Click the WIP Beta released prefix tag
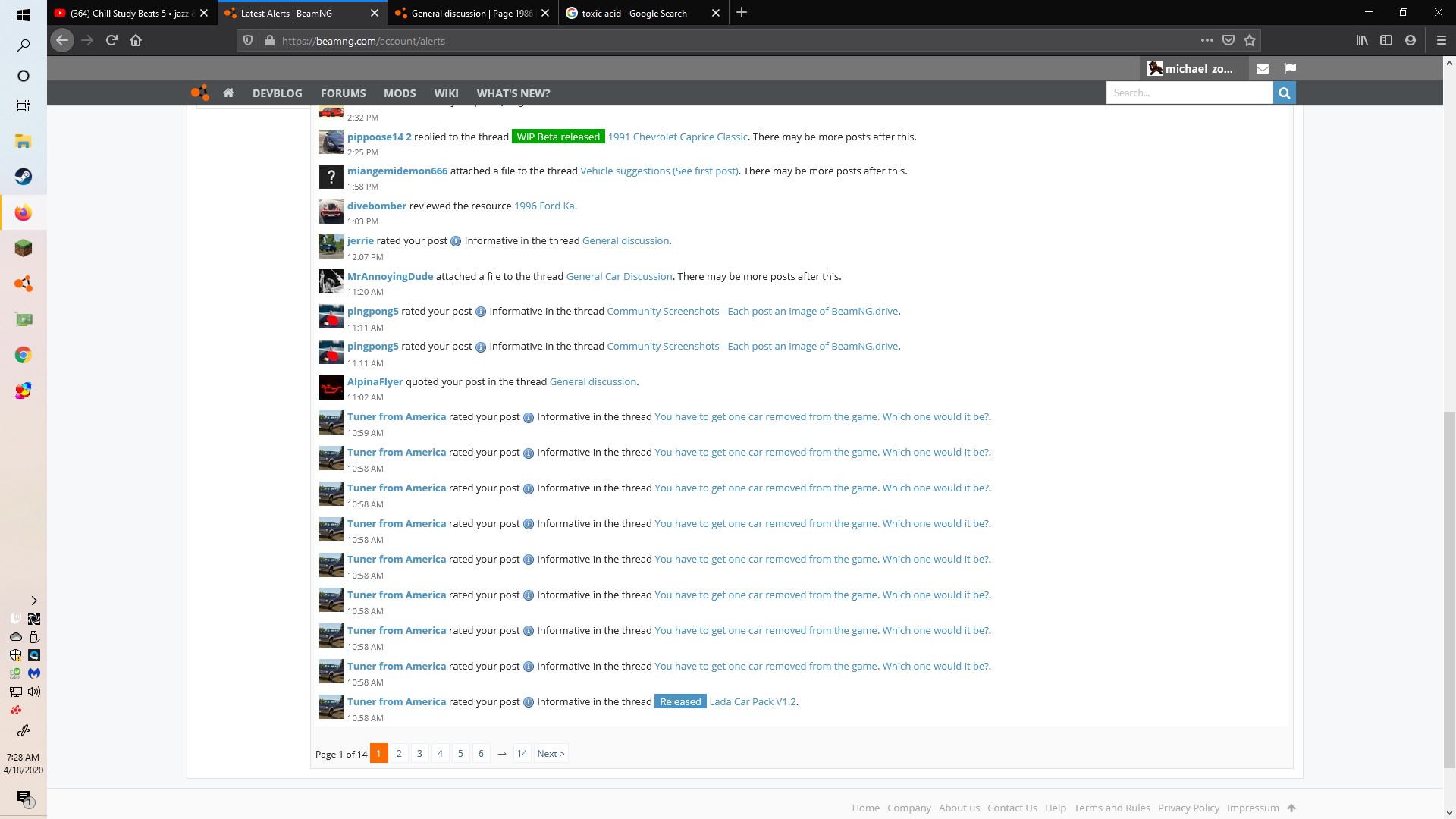This screenshot has width=1456, height=819. tap(558, 136)
